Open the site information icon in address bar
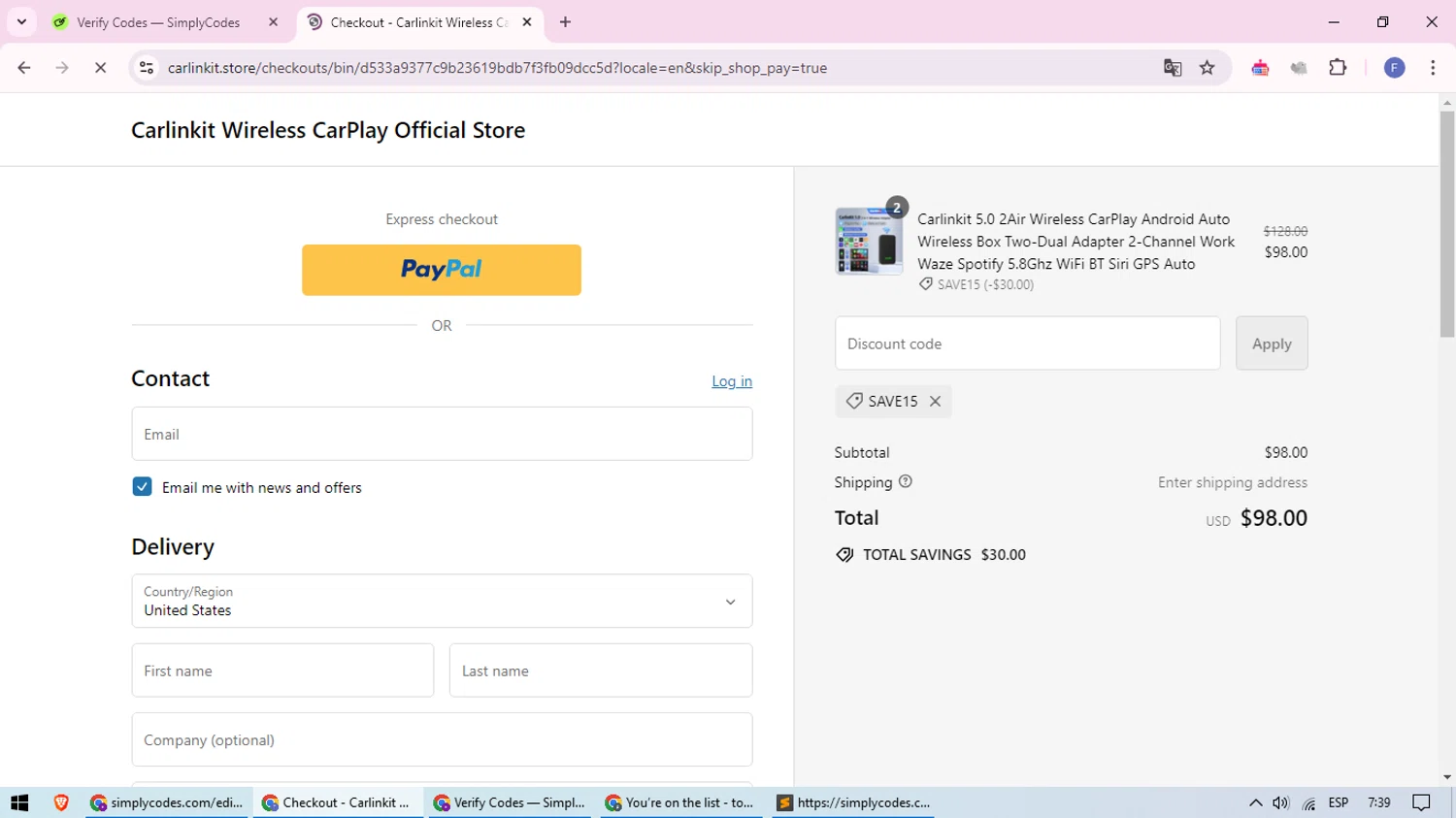Viewport: 1456px width, 818px height. (147, 68)
